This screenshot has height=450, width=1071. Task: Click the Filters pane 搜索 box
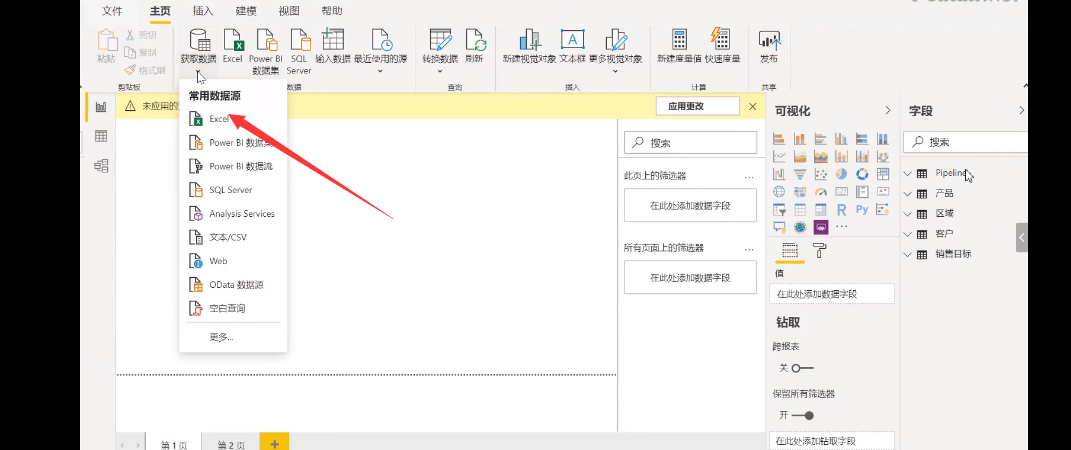tap(691, 143)
